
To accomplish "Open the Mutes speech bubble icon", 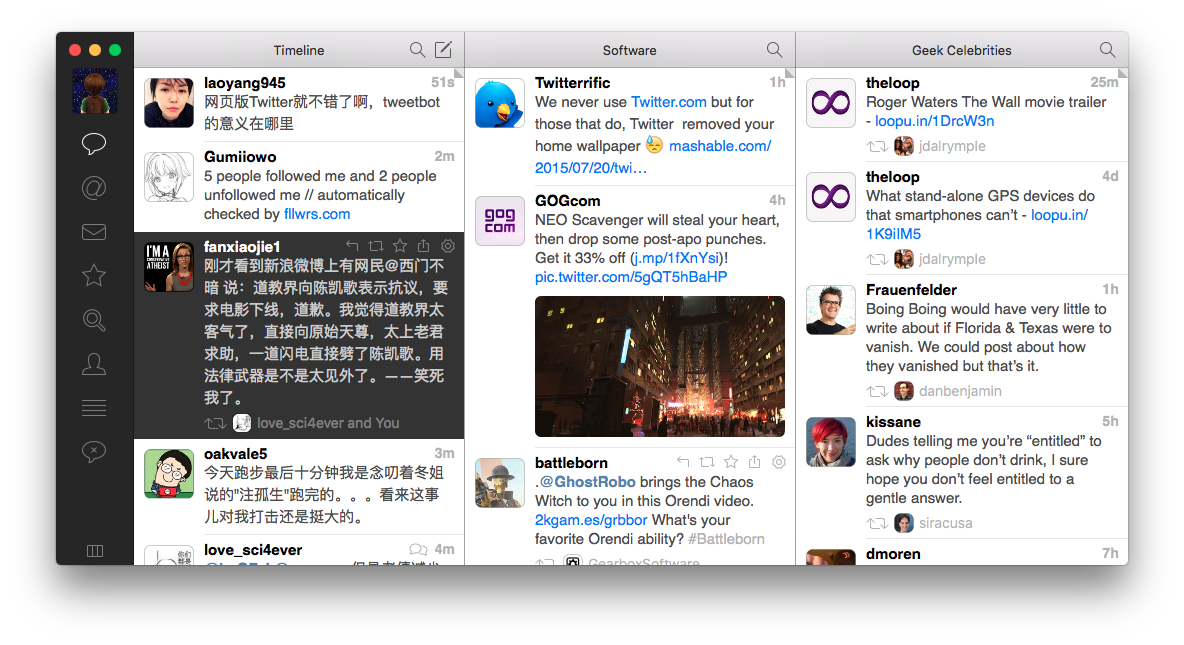I will tap(94, 452).
